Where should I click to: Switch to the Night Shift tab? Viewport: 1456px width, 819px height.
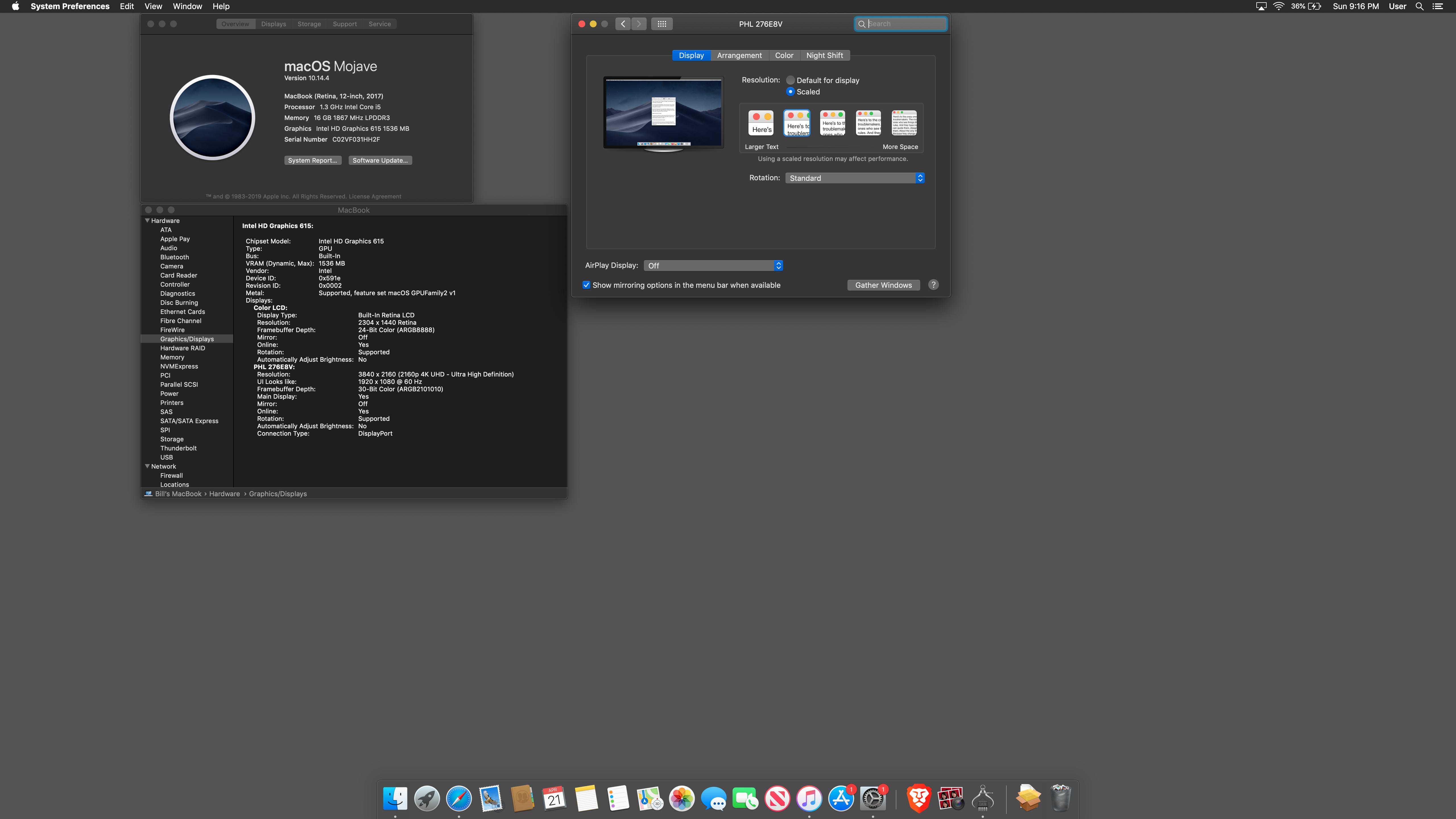(x=824, y=55)
